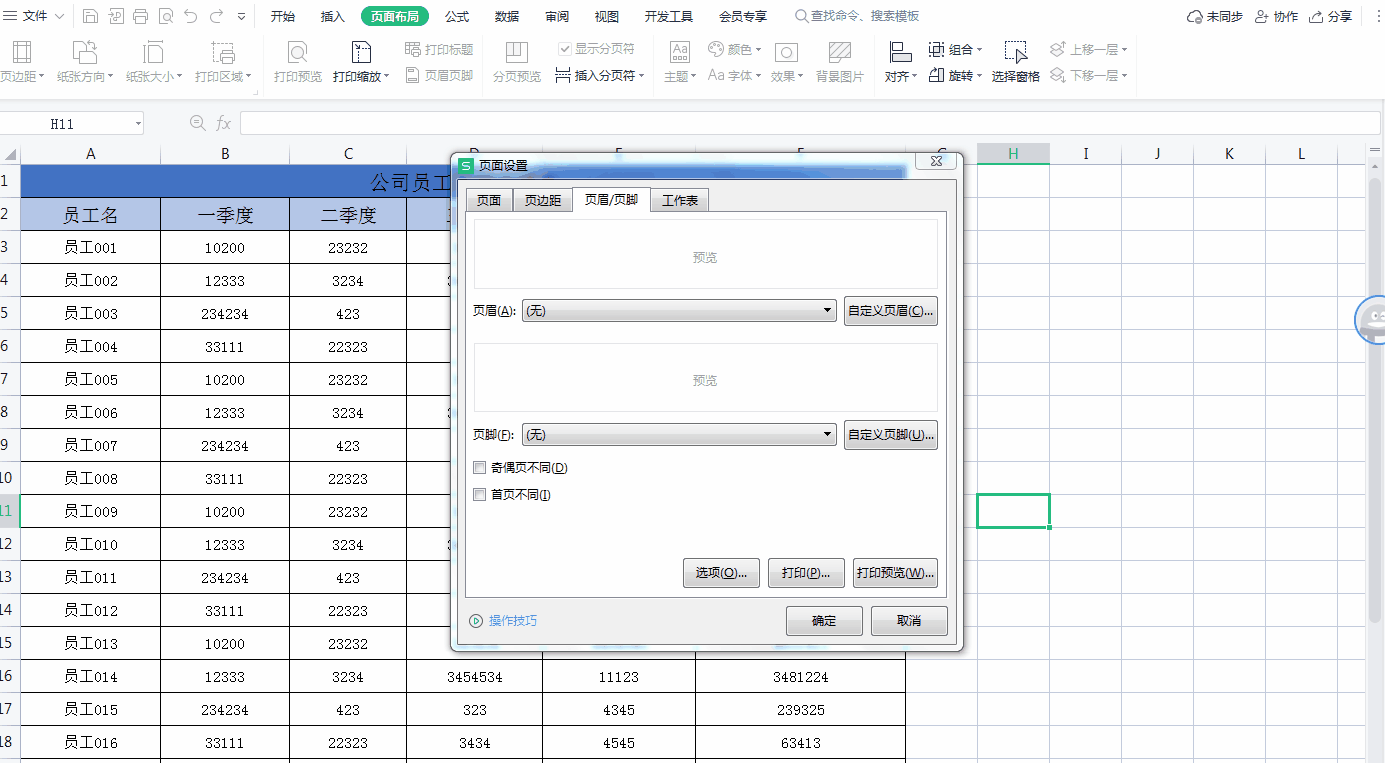Open the 文件 menu
1385x763 pixels.
[35, 16]
